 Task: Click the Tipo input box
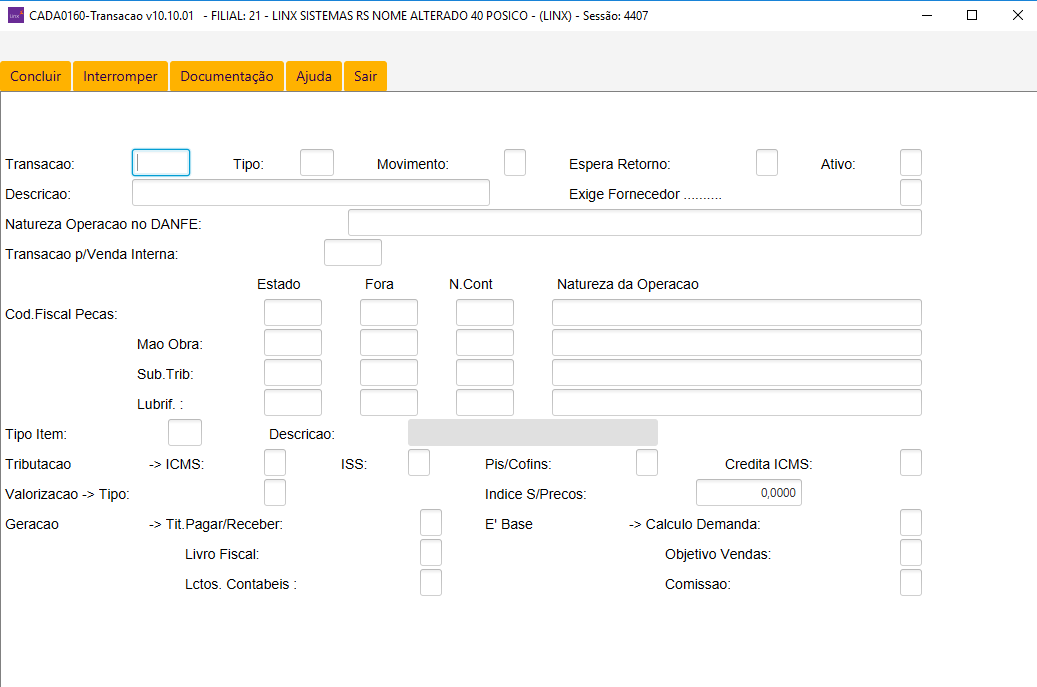317,163
